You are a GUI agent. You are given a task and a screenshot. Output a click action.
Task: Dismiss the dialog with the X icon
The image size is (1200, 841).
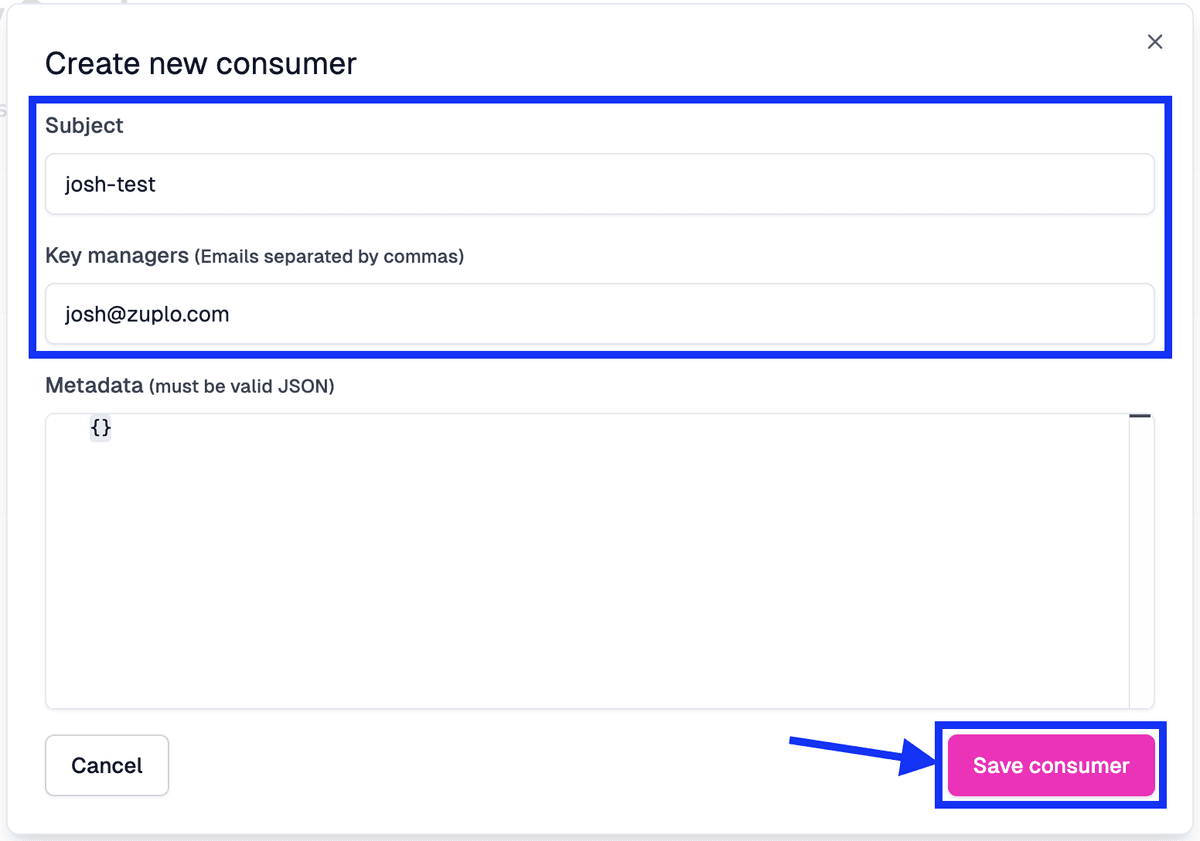1155,41
